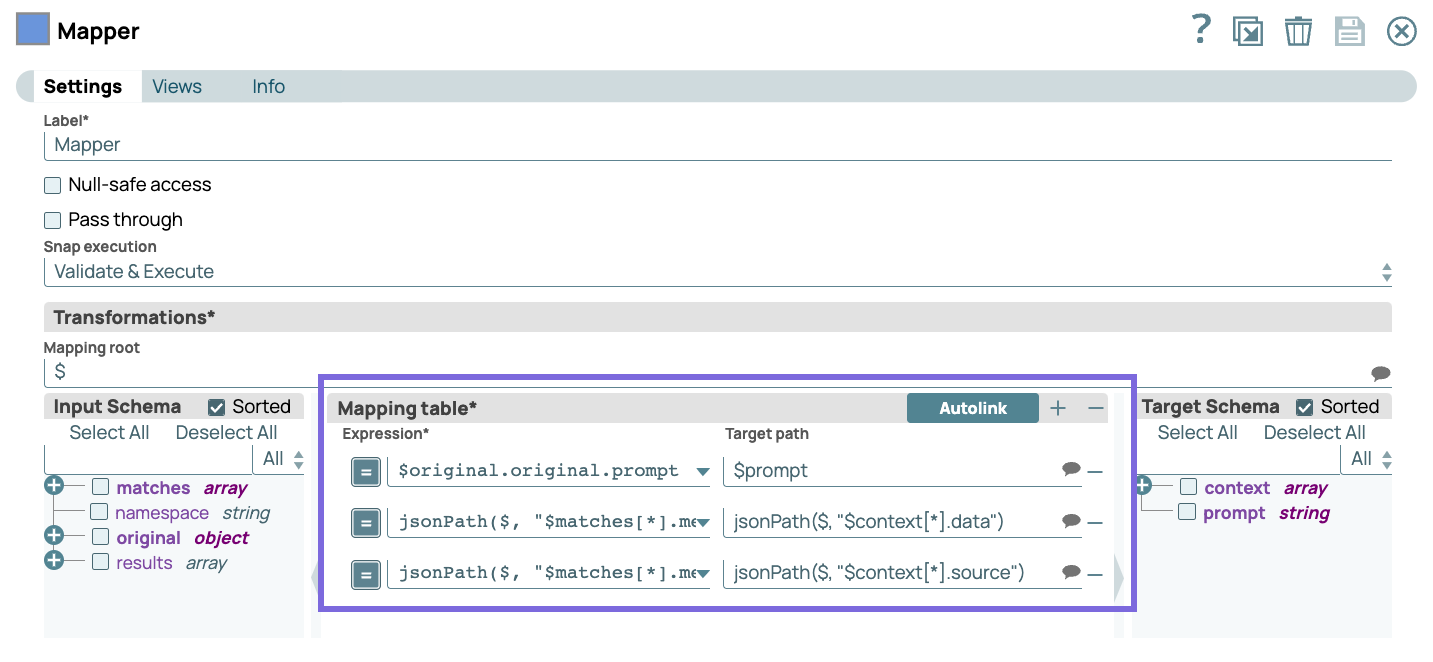This screenshot has width=1433, height=662.
Task: Enable Pass through checkbox
Action: click(53, 220)
